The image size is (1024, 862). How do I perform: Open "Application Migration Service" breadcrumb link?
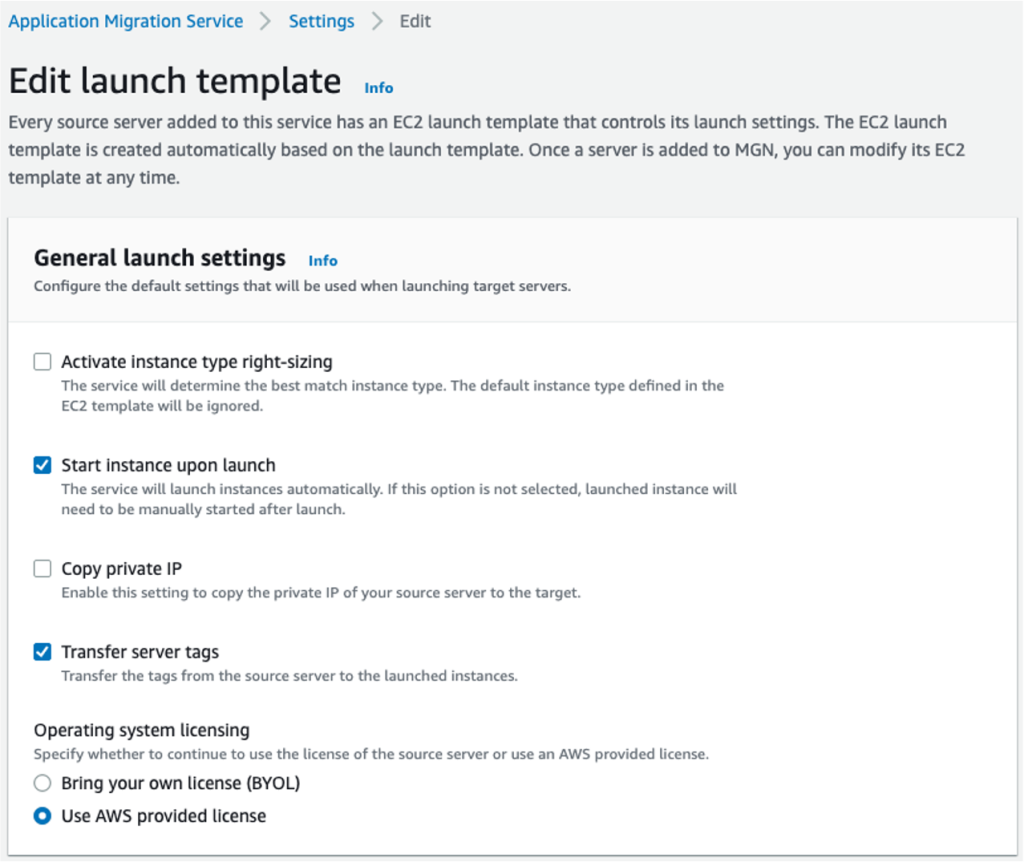point(125,20)
